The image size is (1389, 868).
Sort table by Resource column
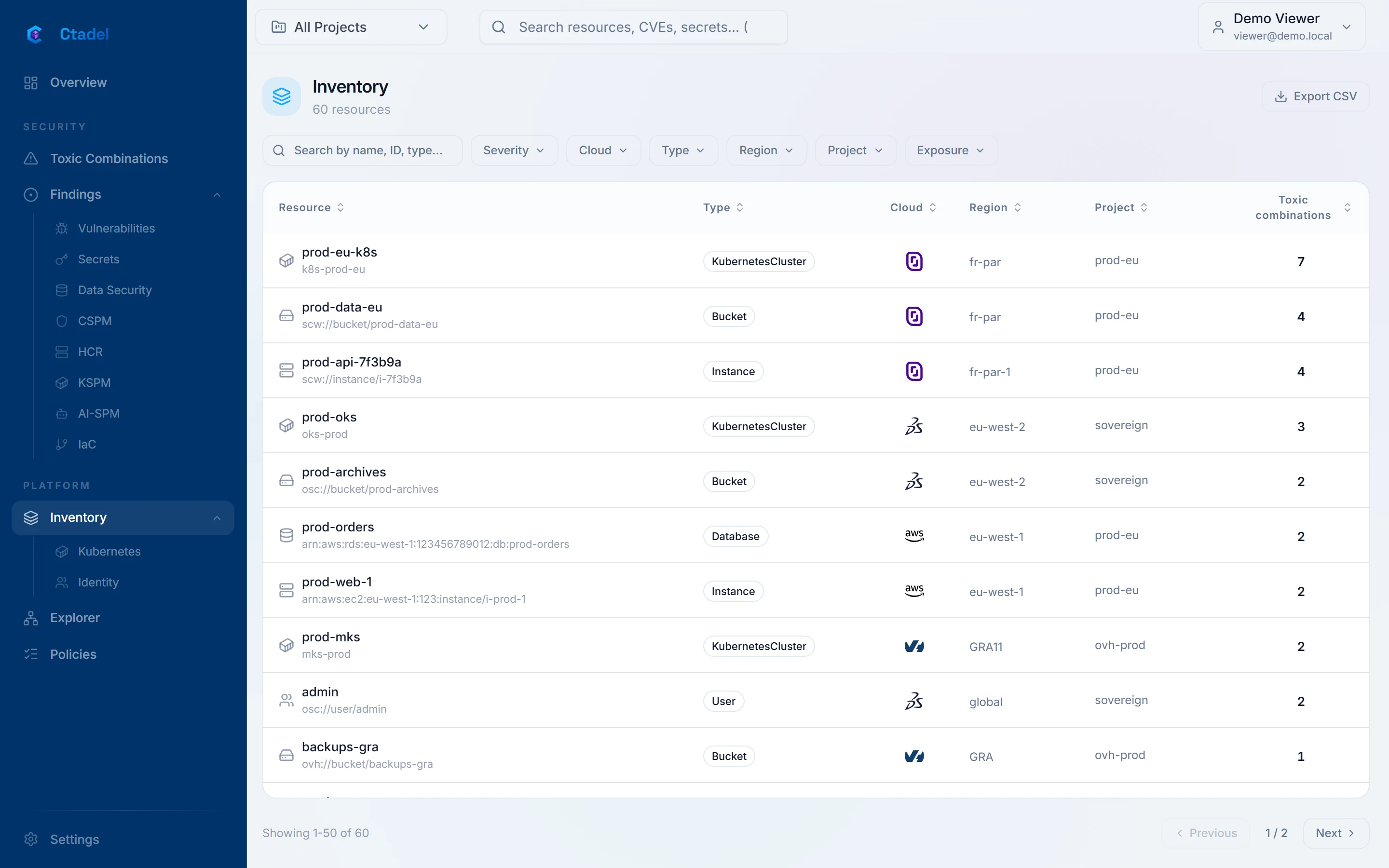pos(312,207)
